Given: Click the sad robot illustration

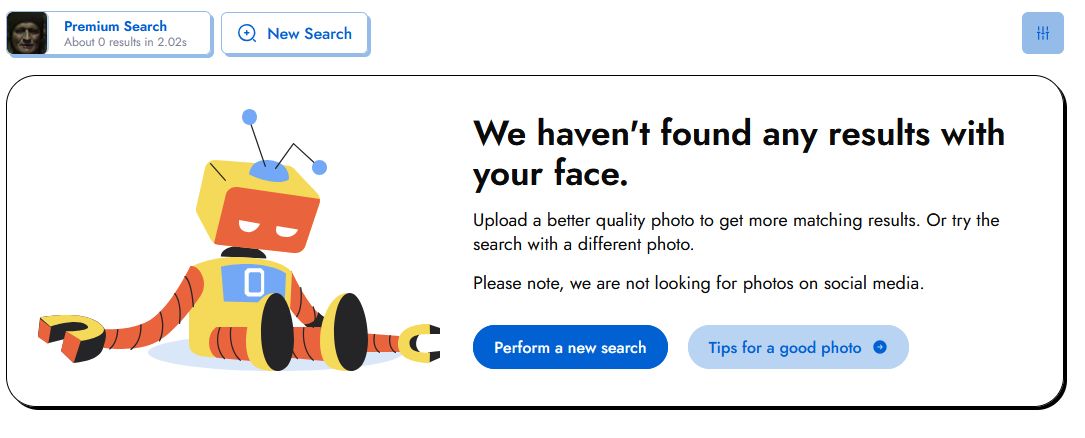Looking at the screenshot, I should [x=240, y=260].
